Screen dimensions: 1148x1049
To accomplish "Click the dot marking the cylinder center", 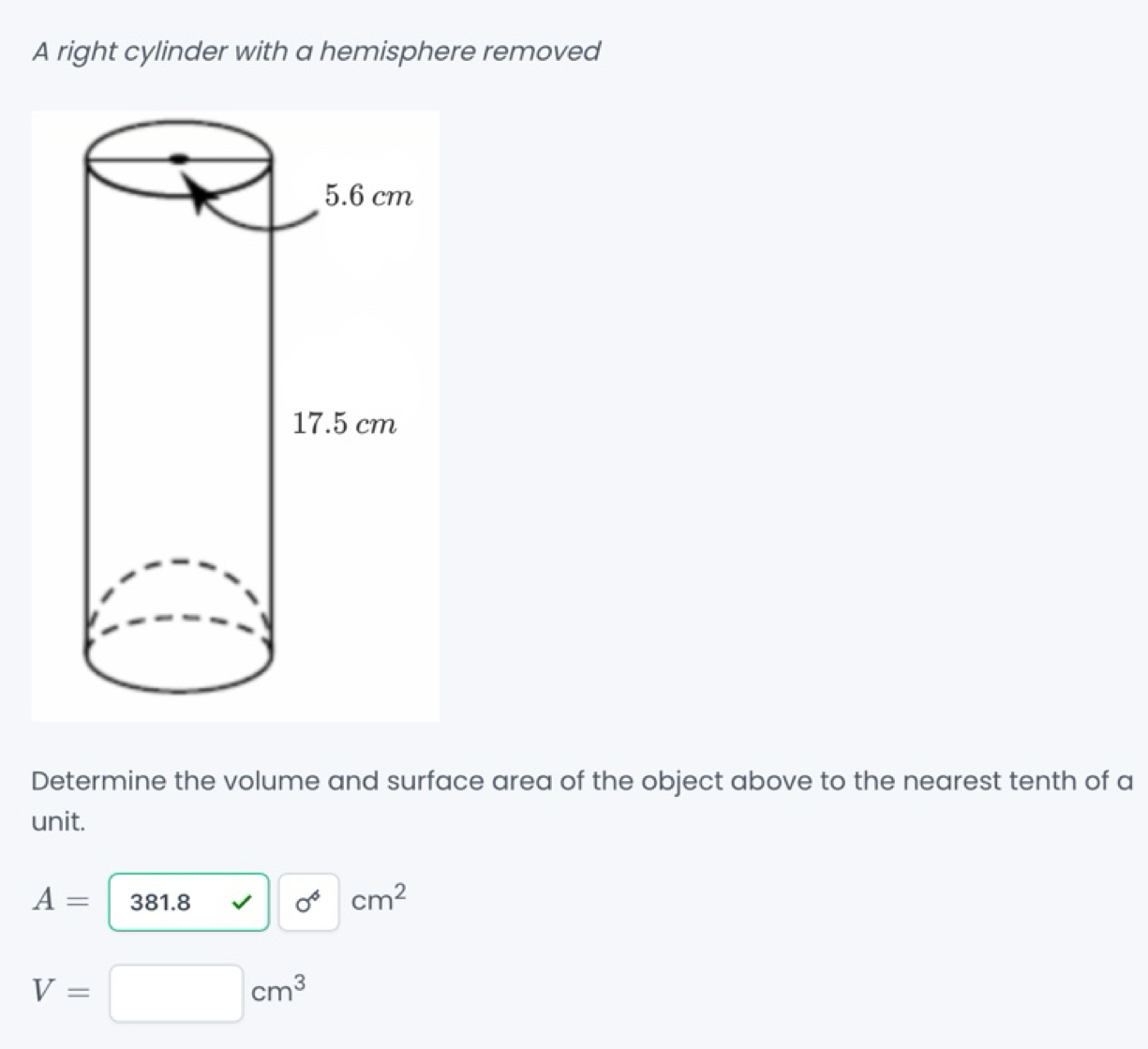I will click(178, 157).
